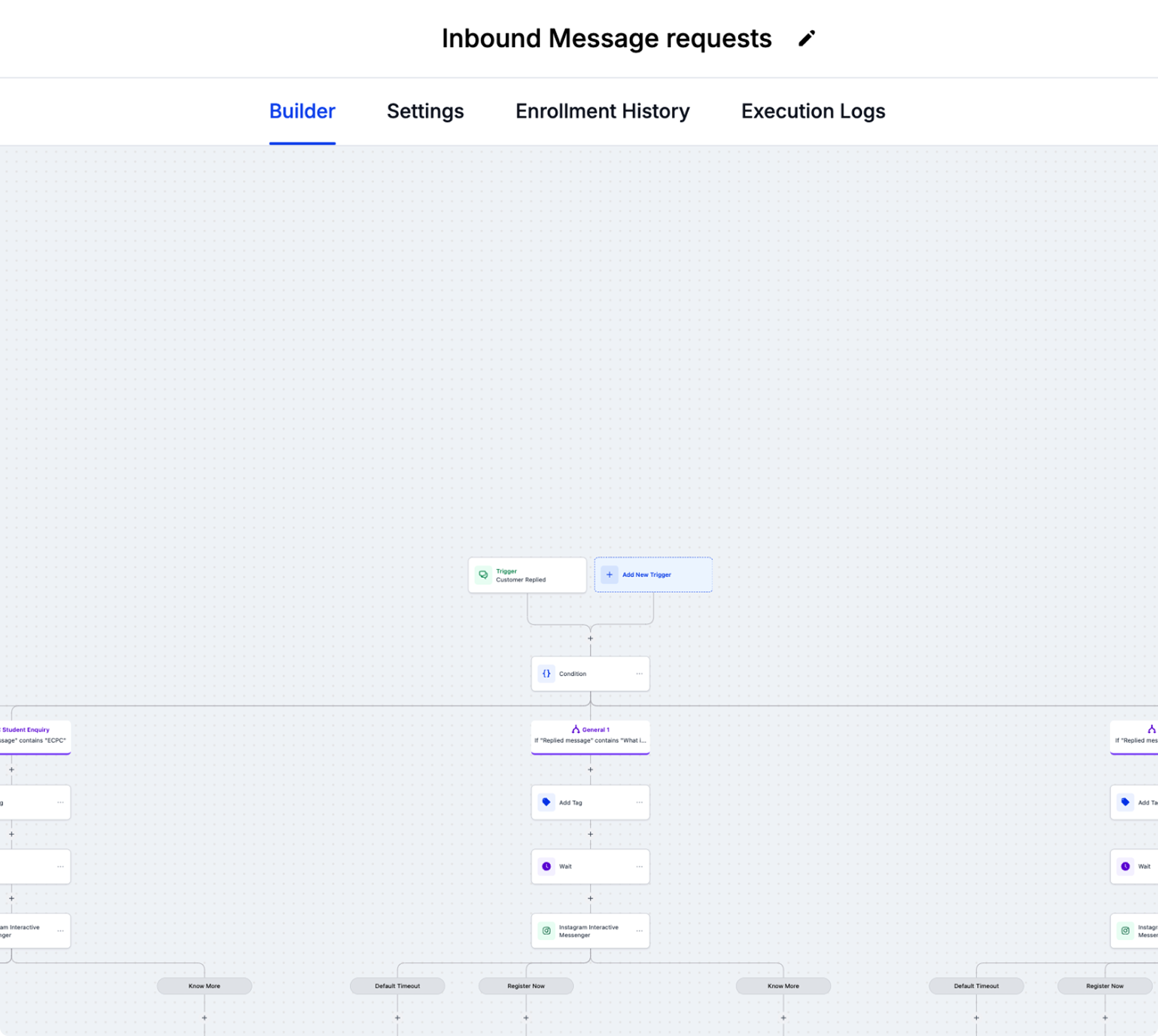Select the Student Enquiry branch card

pos(35,737)
